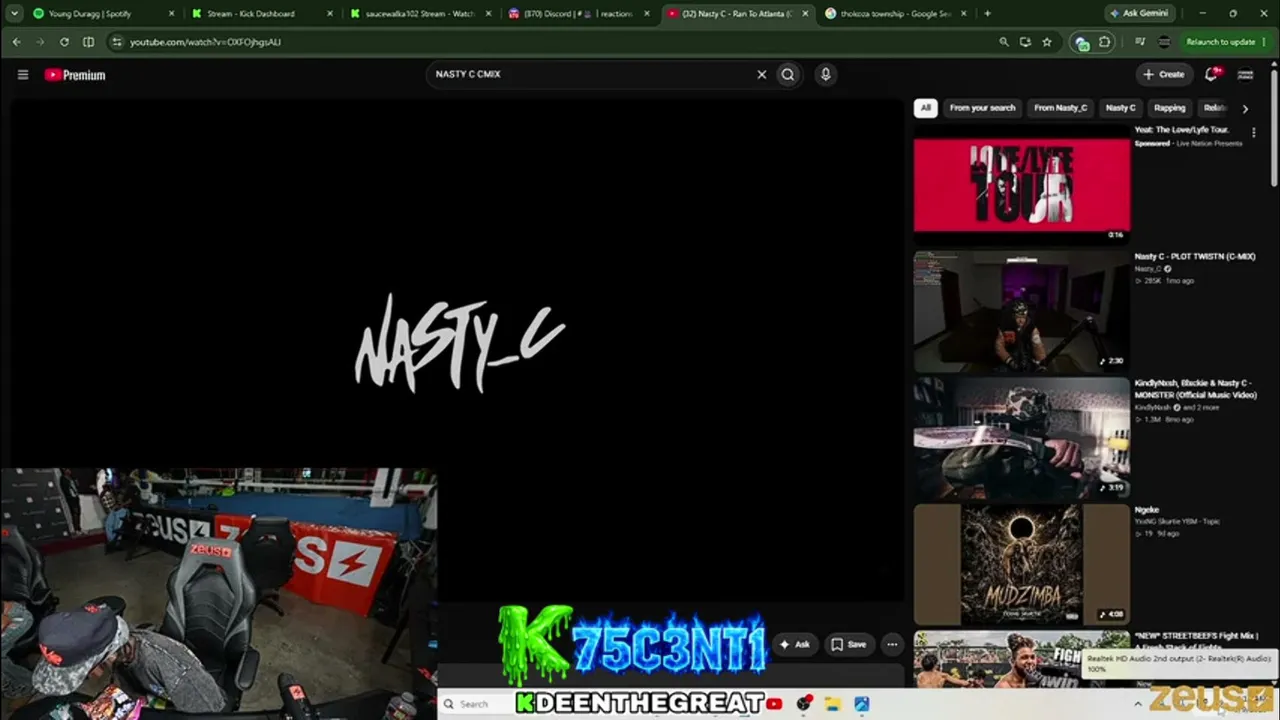Show more filter chips with right chevron

(1245, 108)
